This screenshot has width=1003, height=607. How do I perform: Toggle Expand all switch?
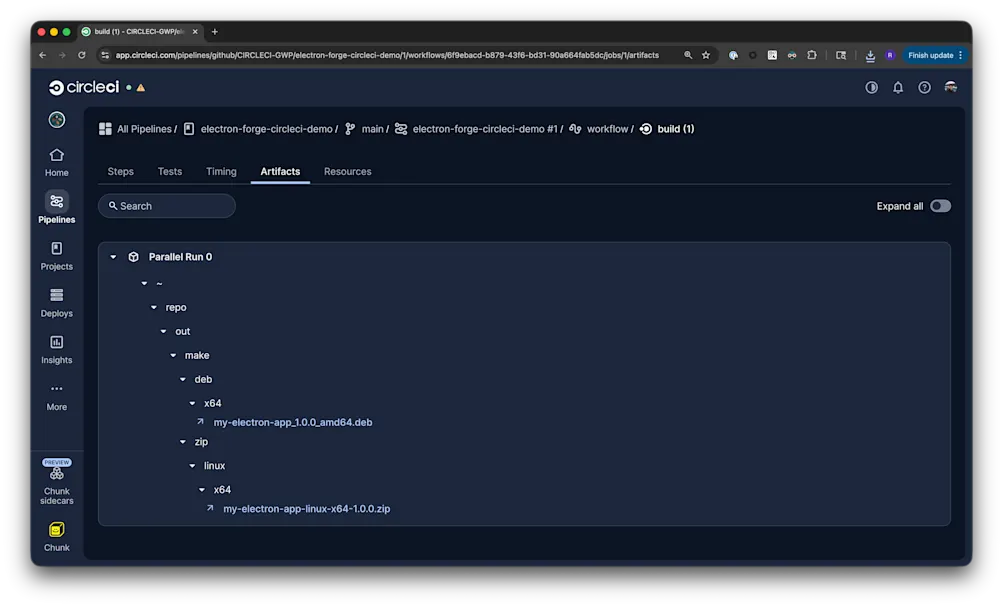click(940, 206)
